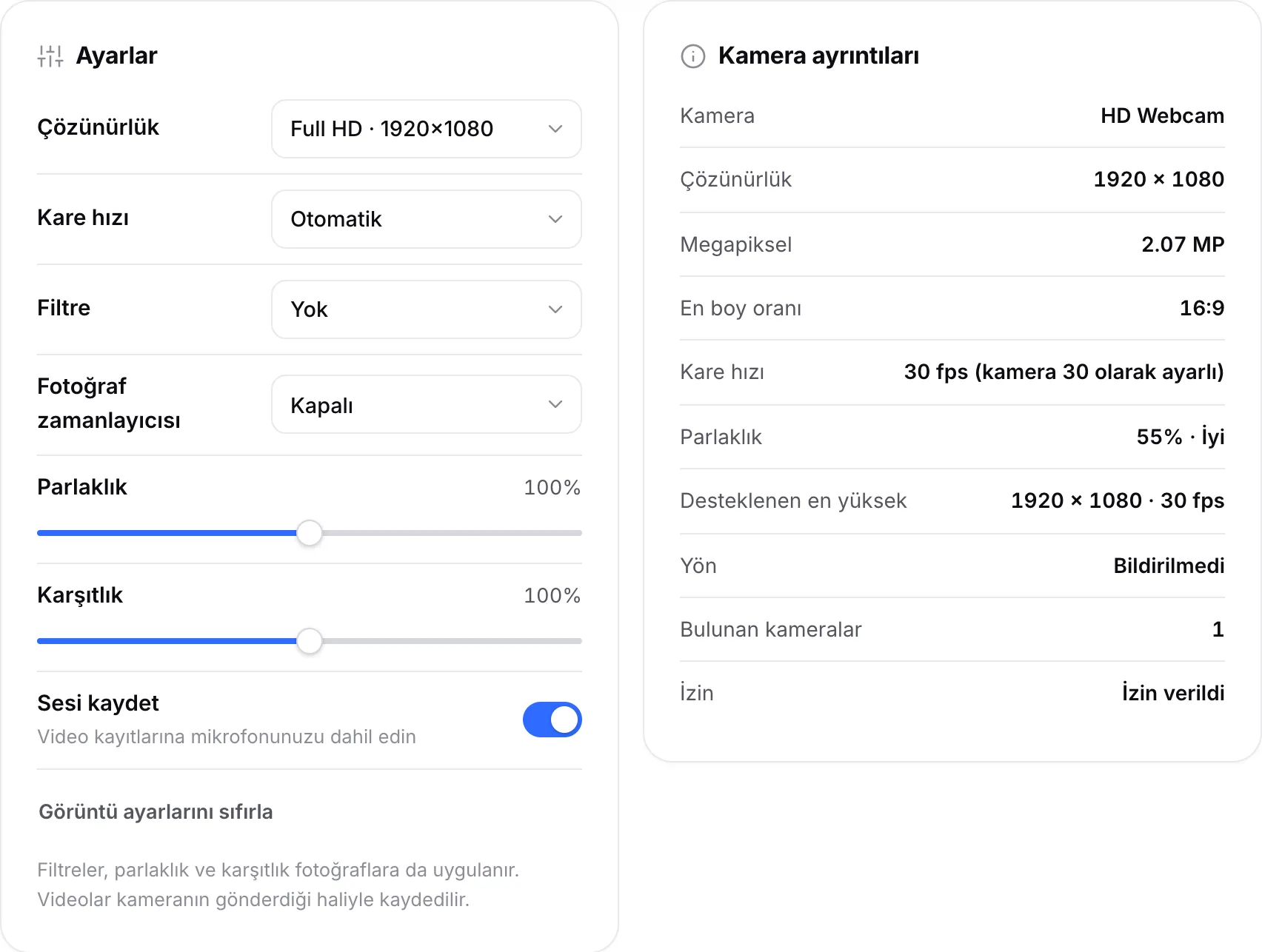
Task: Click the info icon beside Kamera ayrıntıları
Action: pyautogui.click(x=692, y=56)
